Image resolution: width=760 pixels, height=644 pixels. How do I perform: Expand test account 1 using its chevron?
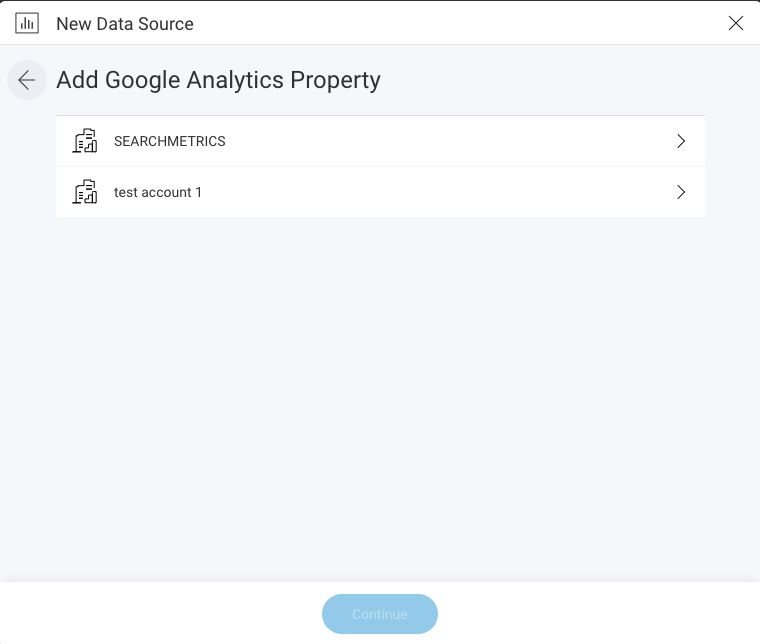coord(681,192)
